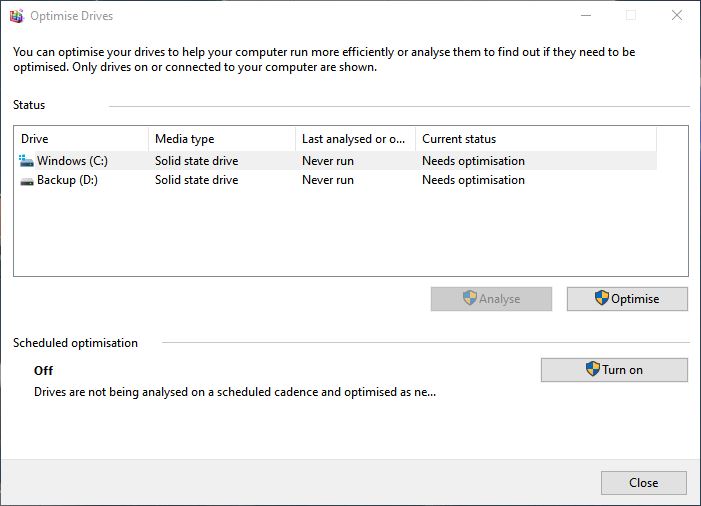
Task: Click the greyed-out Analyse button
Action: click(x=491, y=299)
